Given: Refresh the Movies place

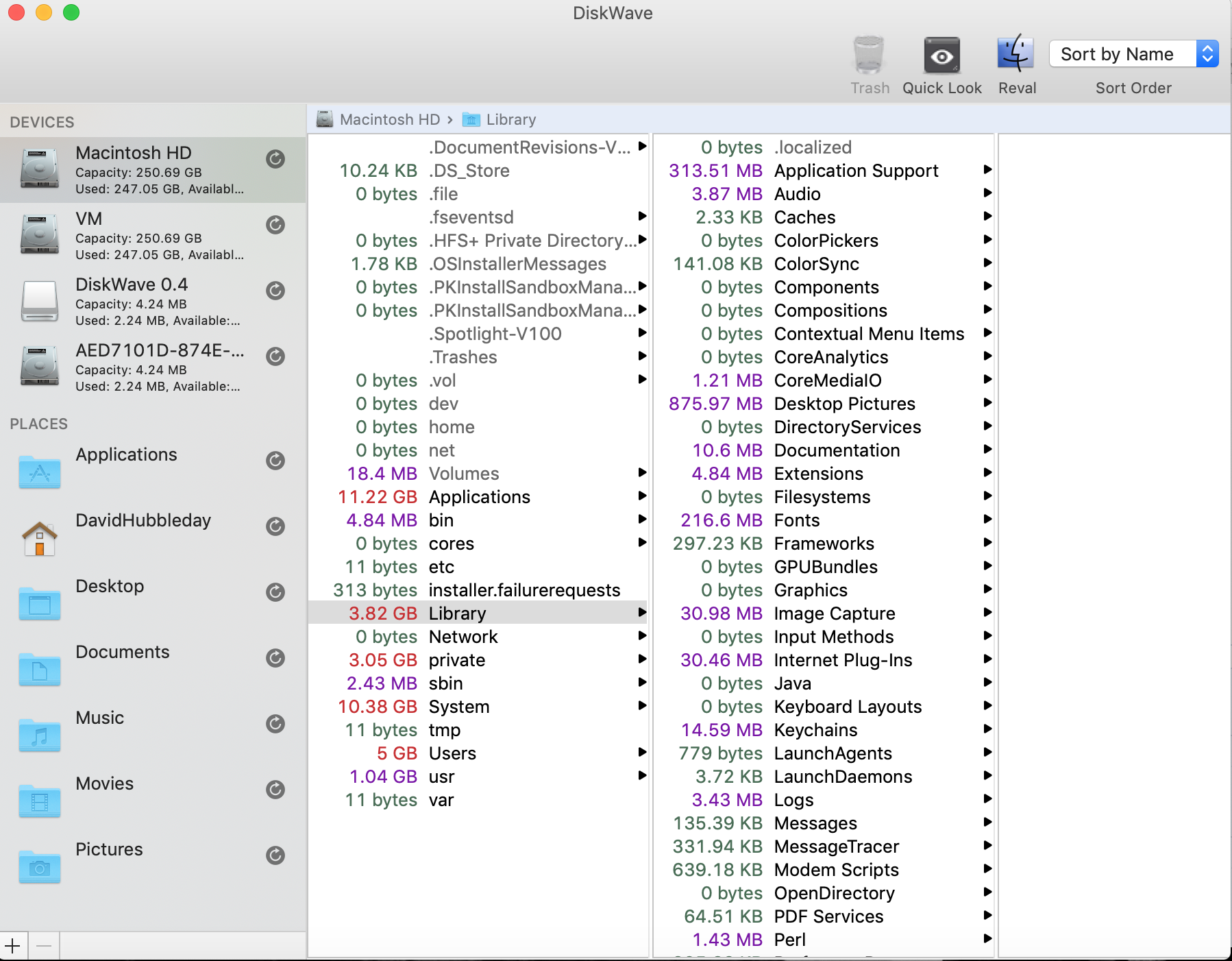Looking at the screenshot, I should click(275, 790).
